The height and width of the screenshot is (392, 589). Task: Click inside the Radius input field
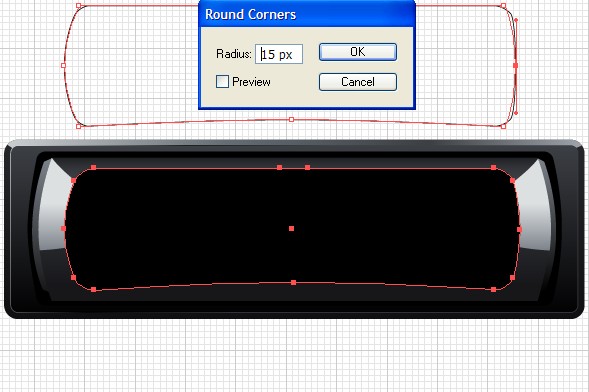point(279,54)
